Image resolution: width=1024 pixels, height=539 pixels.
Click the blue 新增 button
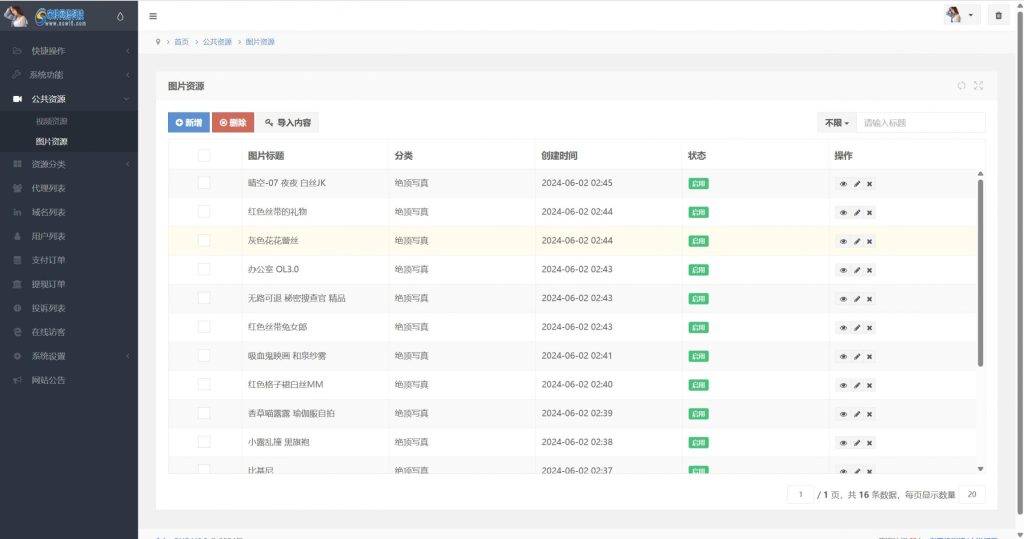pos(189,123)
